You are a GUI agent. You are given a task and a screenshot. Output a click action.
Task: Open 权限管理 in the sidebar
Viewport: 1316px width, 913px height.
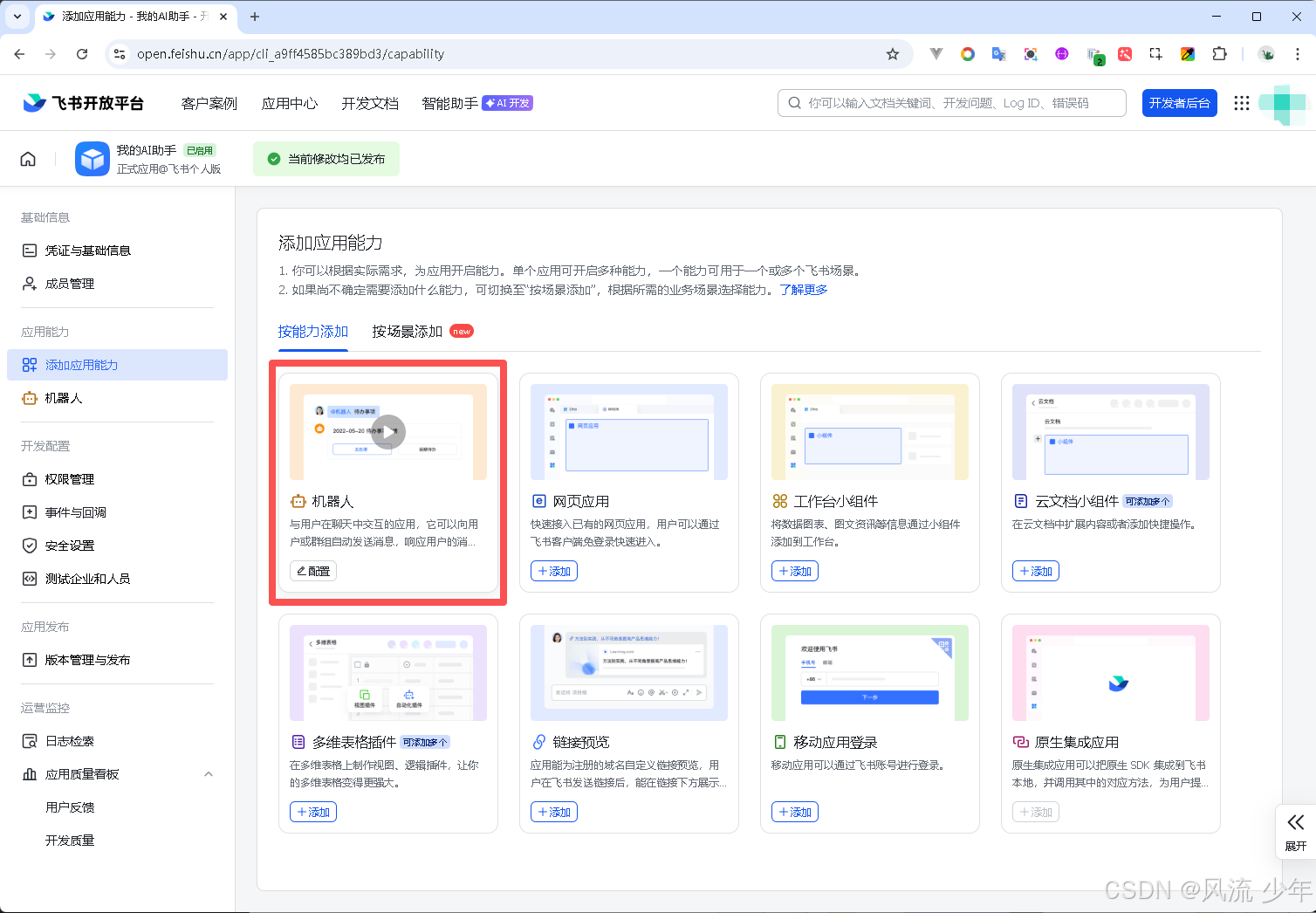pos(70,479)
